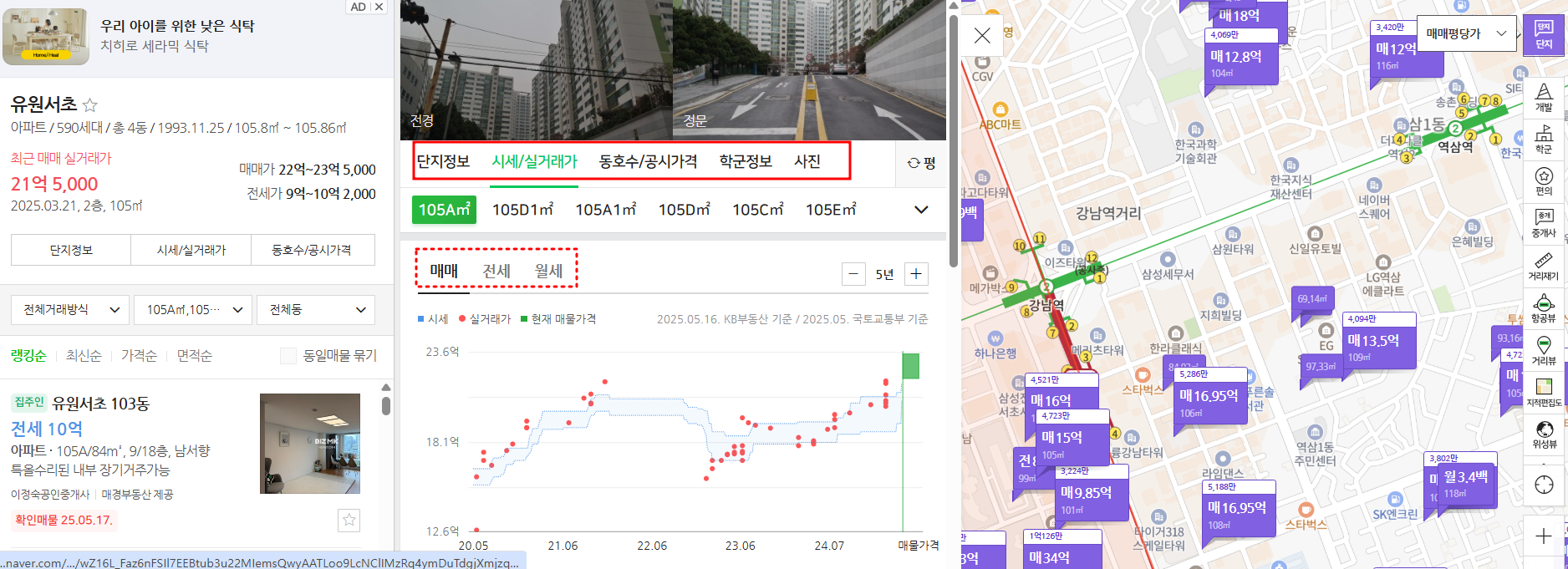Zoom in the map with plus button

pyautogui.click(x=1544, y=536)
